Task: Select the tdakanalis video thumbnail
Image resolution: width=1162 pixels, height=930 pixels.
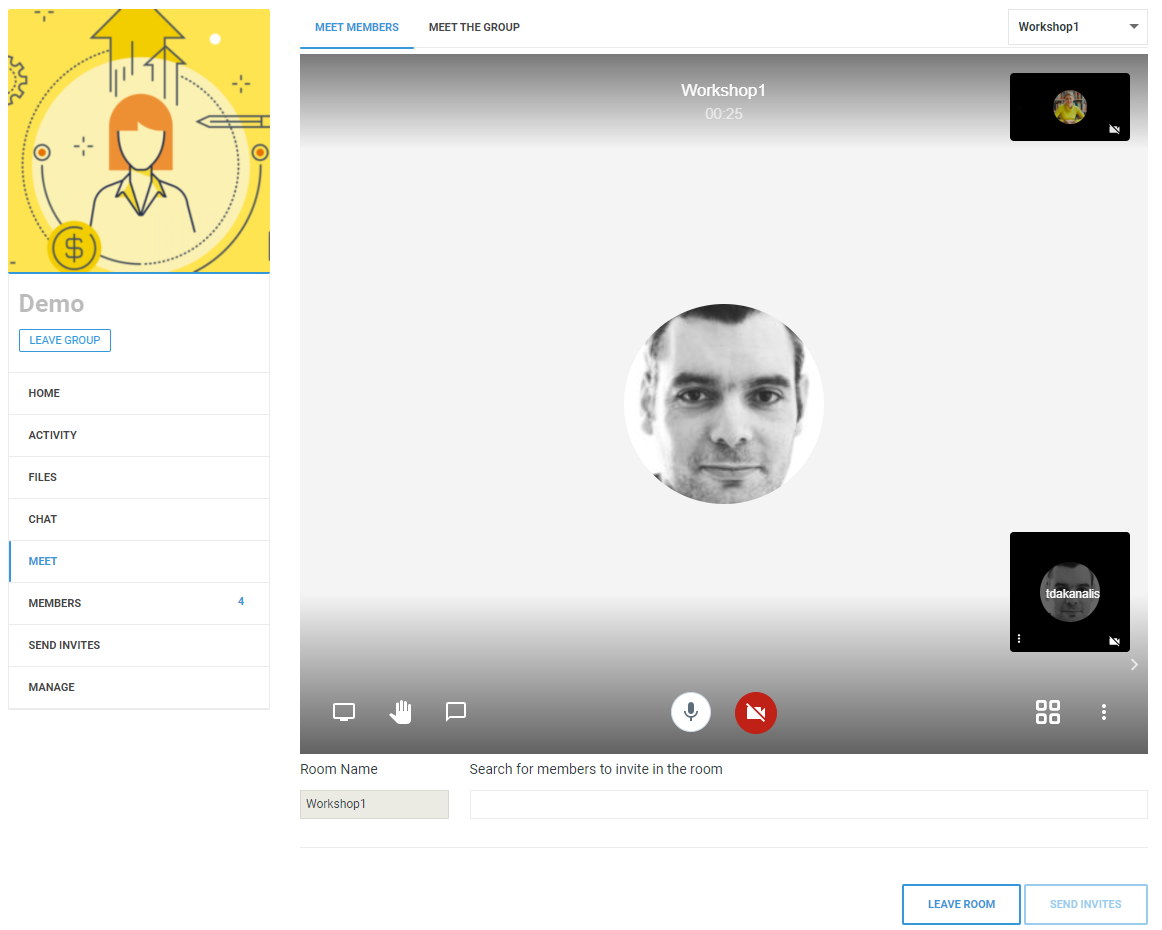Action: (x=1069, y=592)
